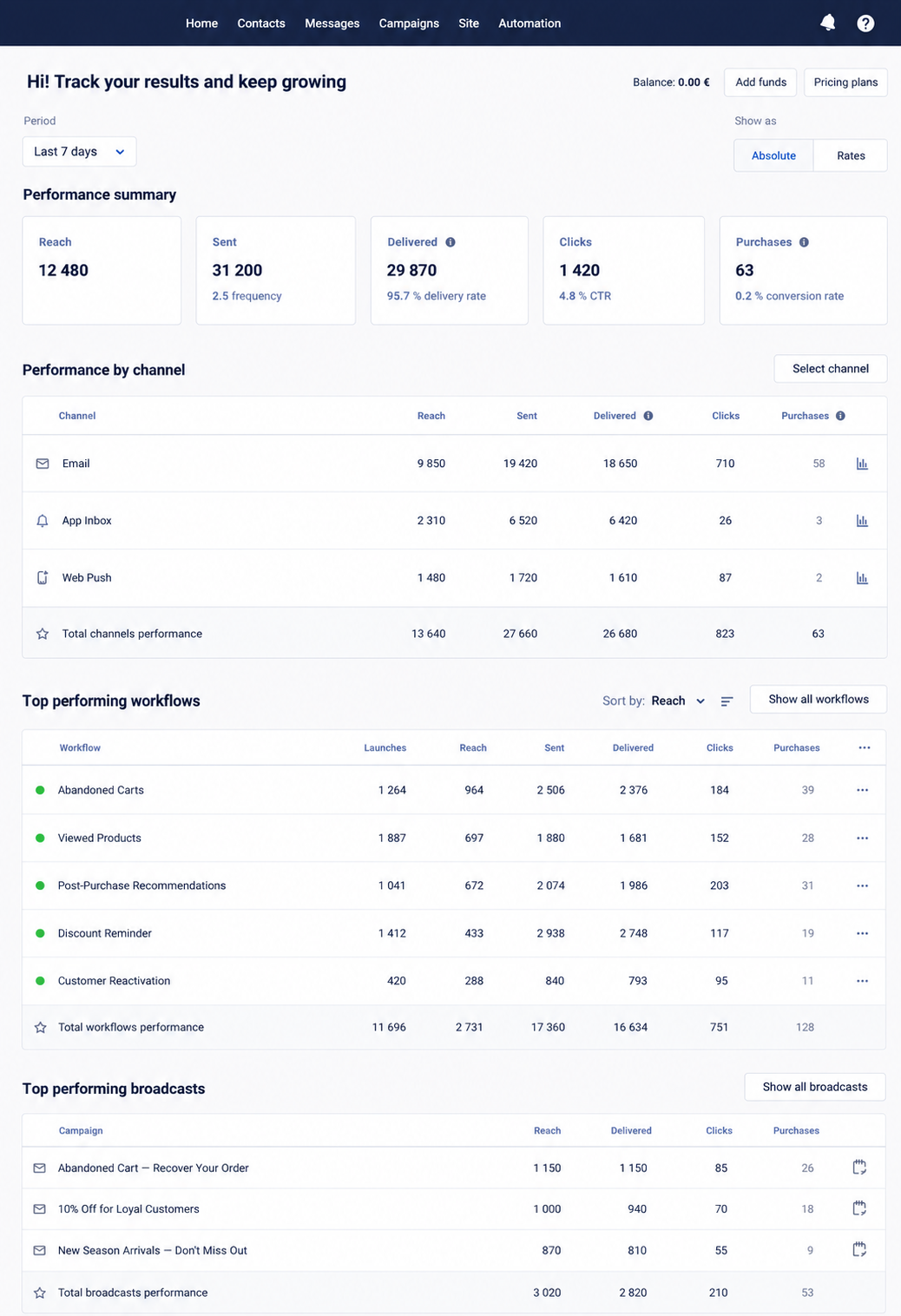
Task: Click Launches column header in workflows table
Action: (x=385, y=747)
